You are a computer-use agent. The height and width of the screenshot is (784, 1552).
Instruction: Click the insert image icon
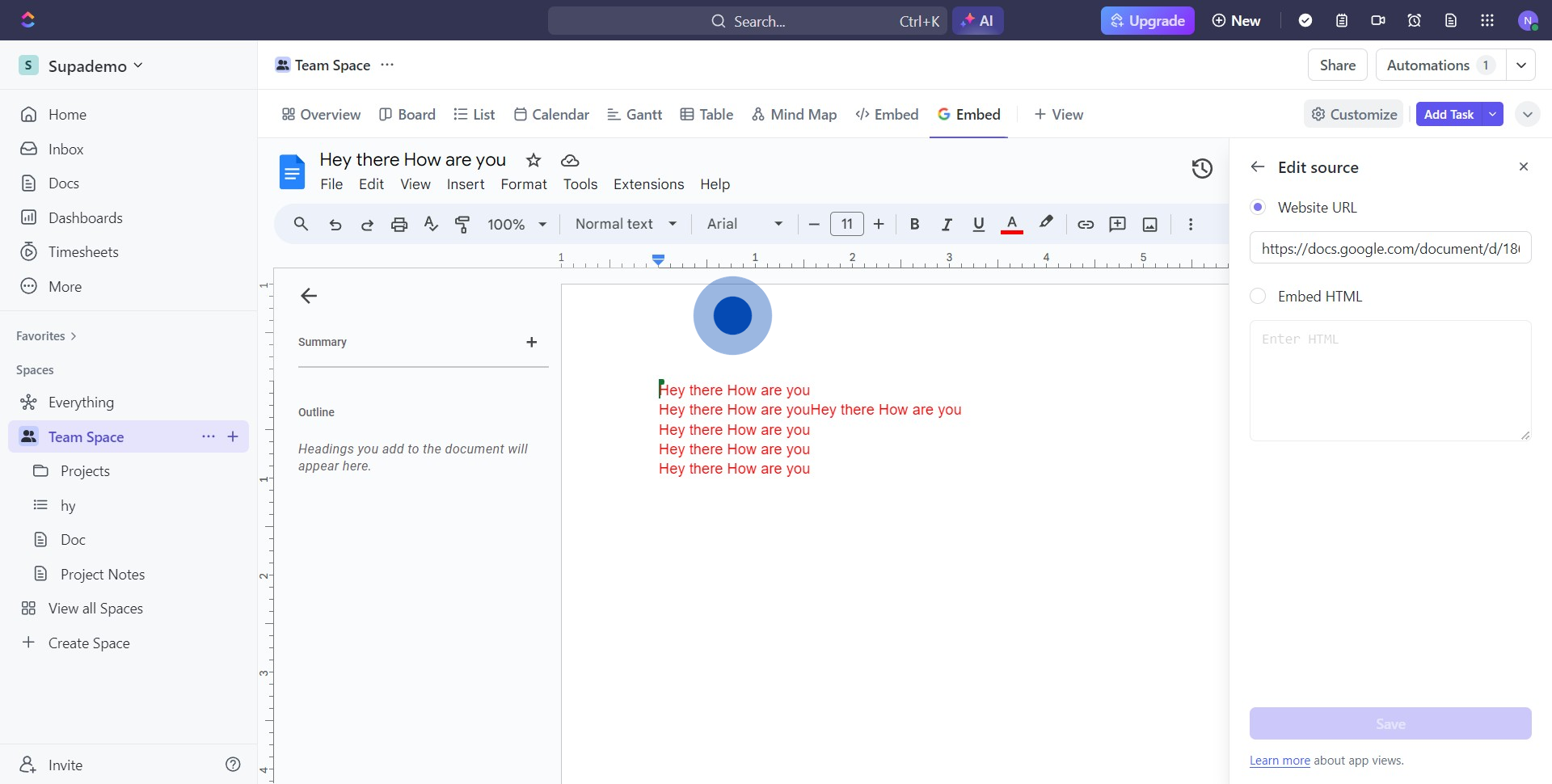point(1150,225)
